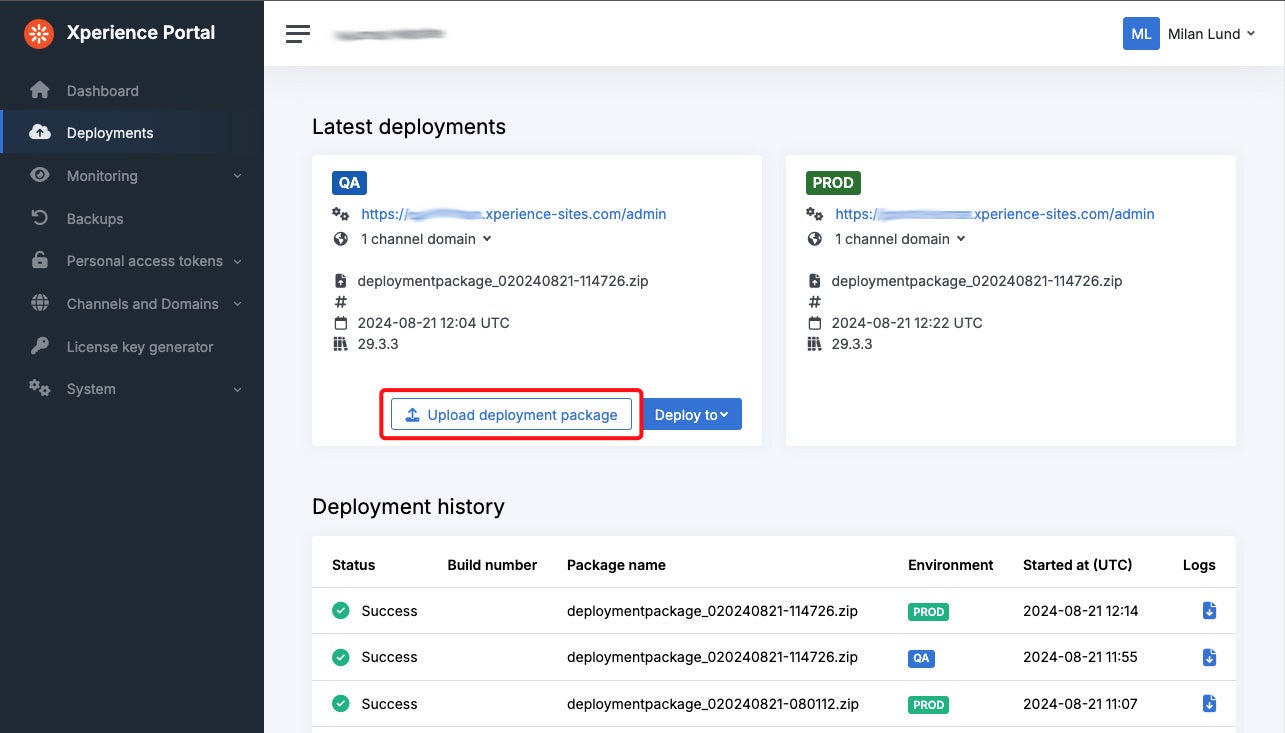Click Upload deployment package button
The width and height of the screenshot is (1285, 733).
pyautogui.click(x=511, y=415)
